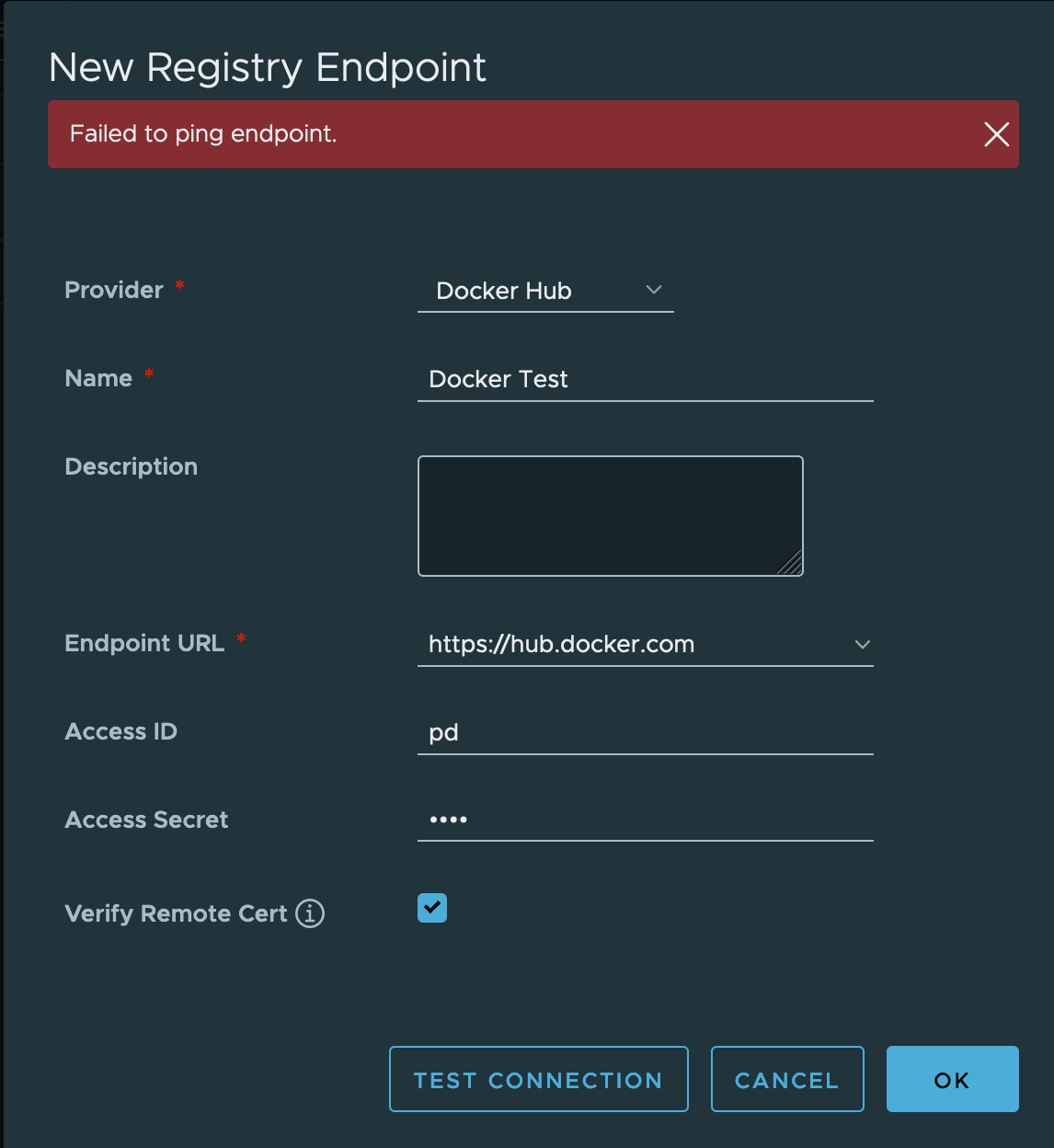Viewport: 1054px width, 1148px height.
Task: Confirm the endpoint with the OK button
Action: 953,1079
